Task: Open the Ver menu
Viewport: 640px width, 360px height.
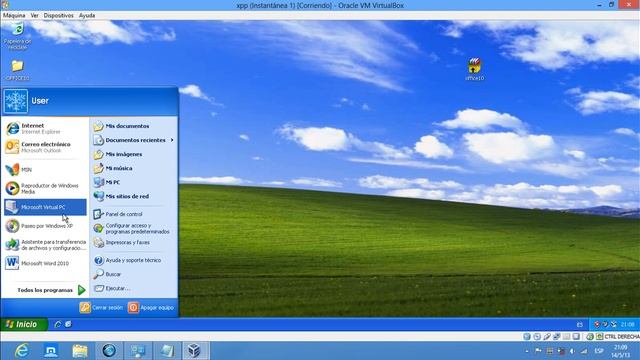Action: (34, 15)
